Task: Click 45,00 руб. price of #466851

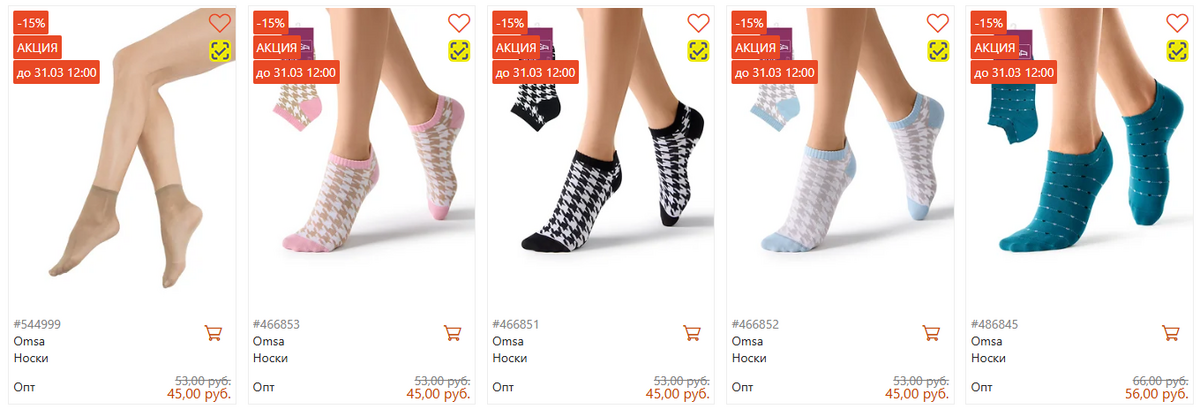Action: pos(678,394)
